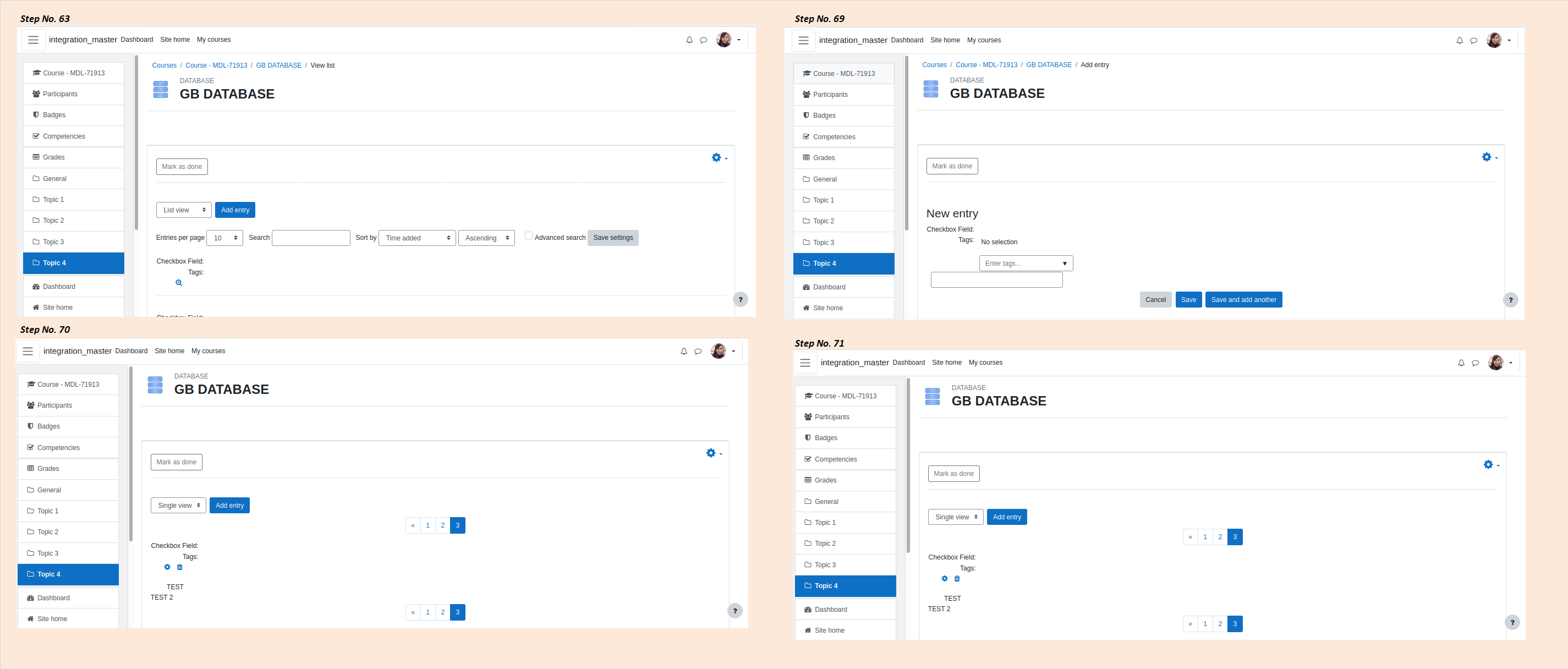
Task: Click edit gear icon under Tags in Step 71
Action: coord(945,579)
